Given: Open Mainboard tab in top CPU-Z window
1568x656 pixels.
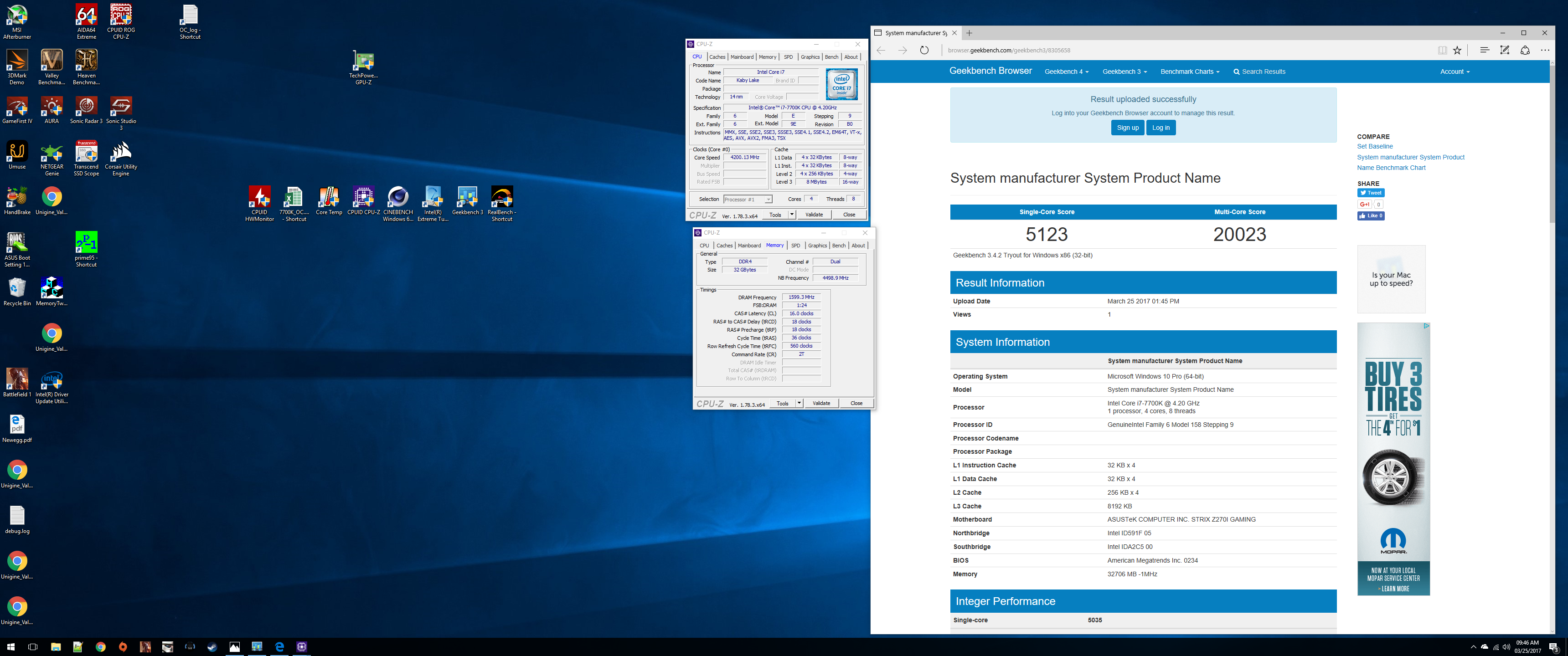Looking at the screenshot, I should (x=742, y=57).
